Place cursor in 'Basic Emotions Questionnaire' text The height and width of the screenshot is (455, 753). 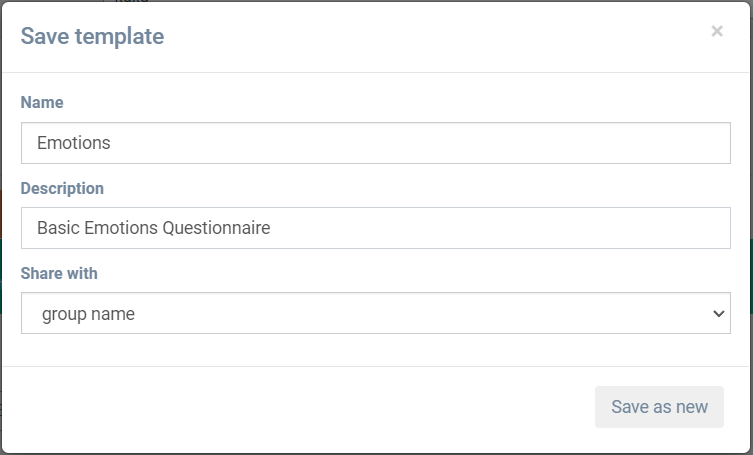[x=153, y=228]
